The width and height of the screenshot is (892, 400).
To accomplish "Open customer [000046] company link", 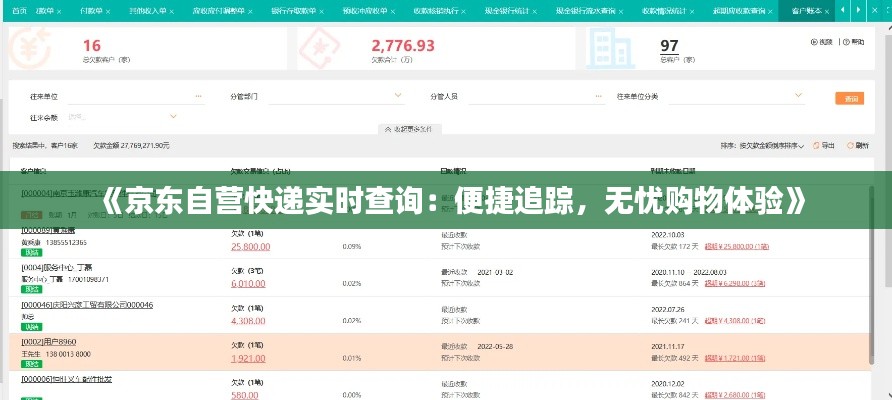I will click(87, 305).
